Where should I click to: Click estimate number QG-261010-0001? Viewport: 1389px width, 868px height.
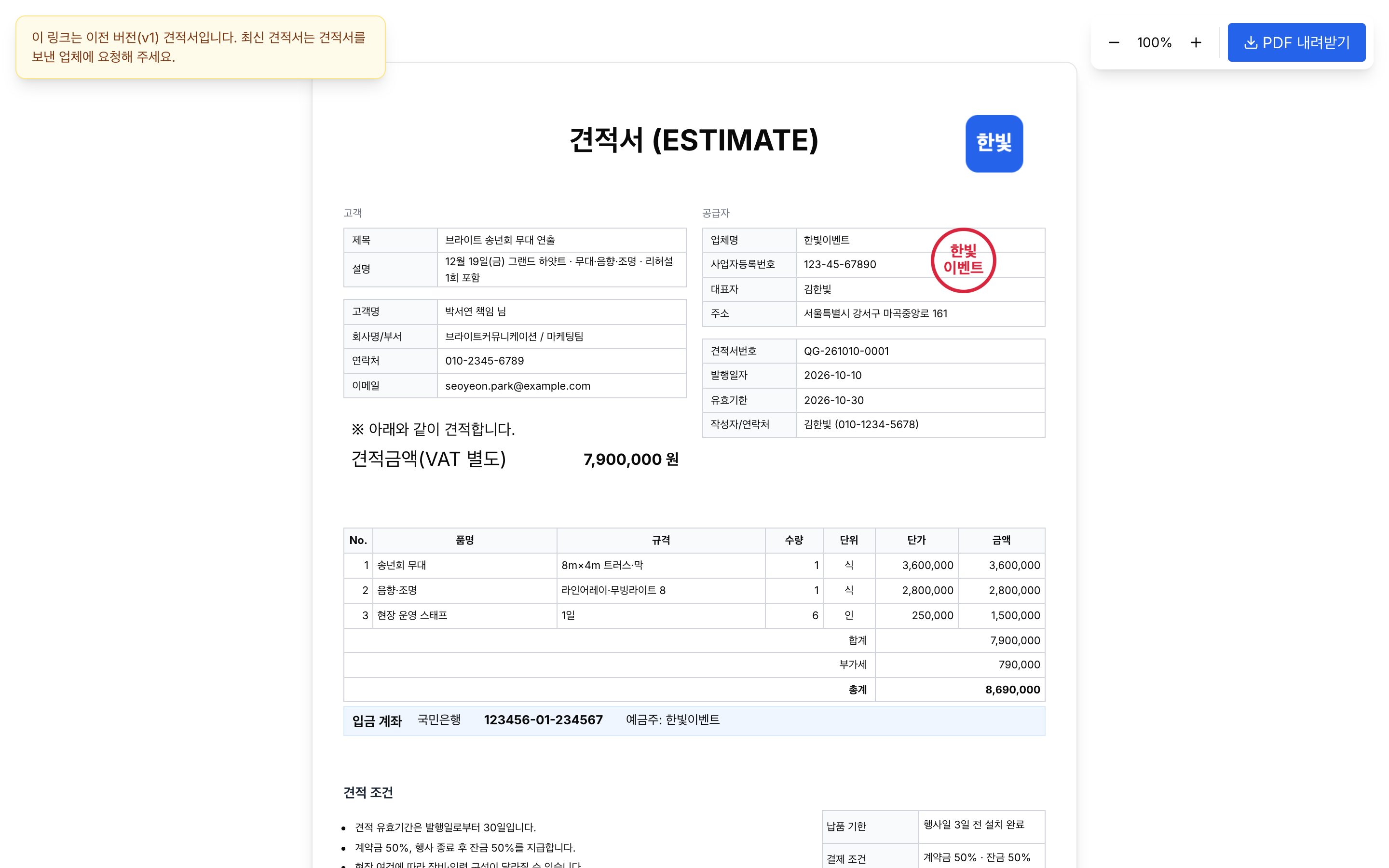point(846,352)
